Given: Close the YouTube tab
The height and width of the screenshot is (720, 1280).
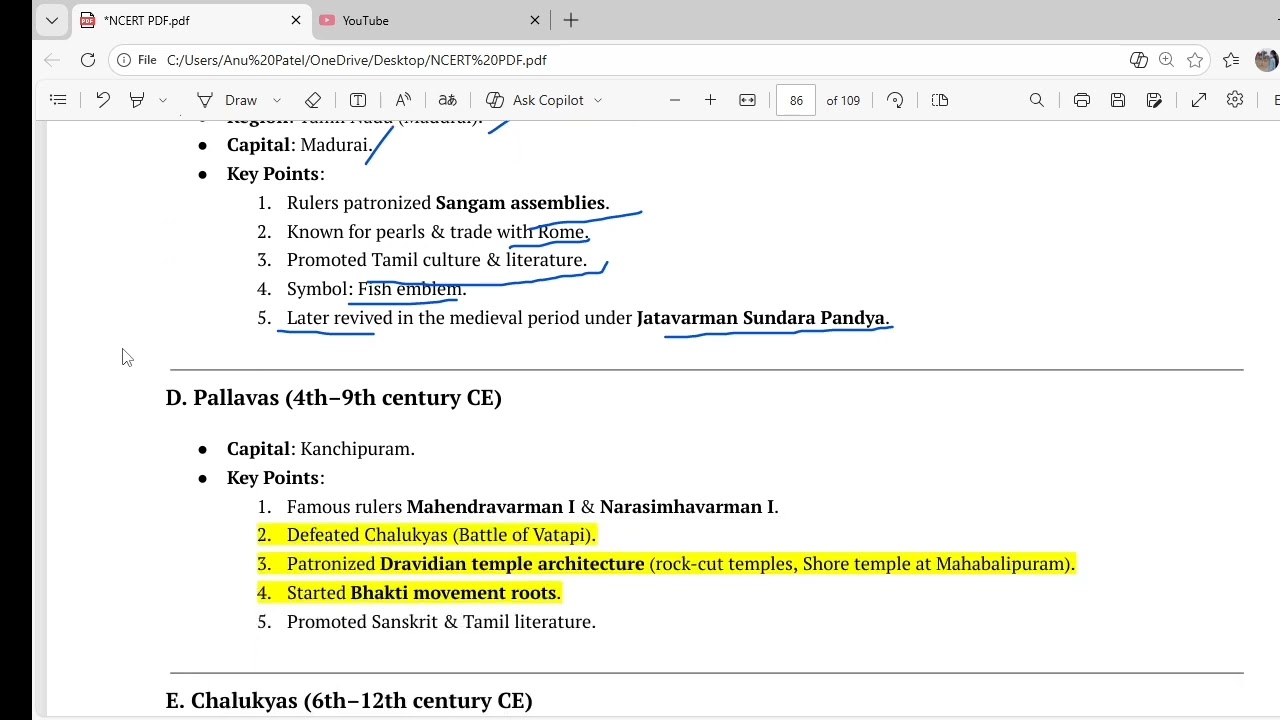Looking at the screenshot, I should coord(535,20).
